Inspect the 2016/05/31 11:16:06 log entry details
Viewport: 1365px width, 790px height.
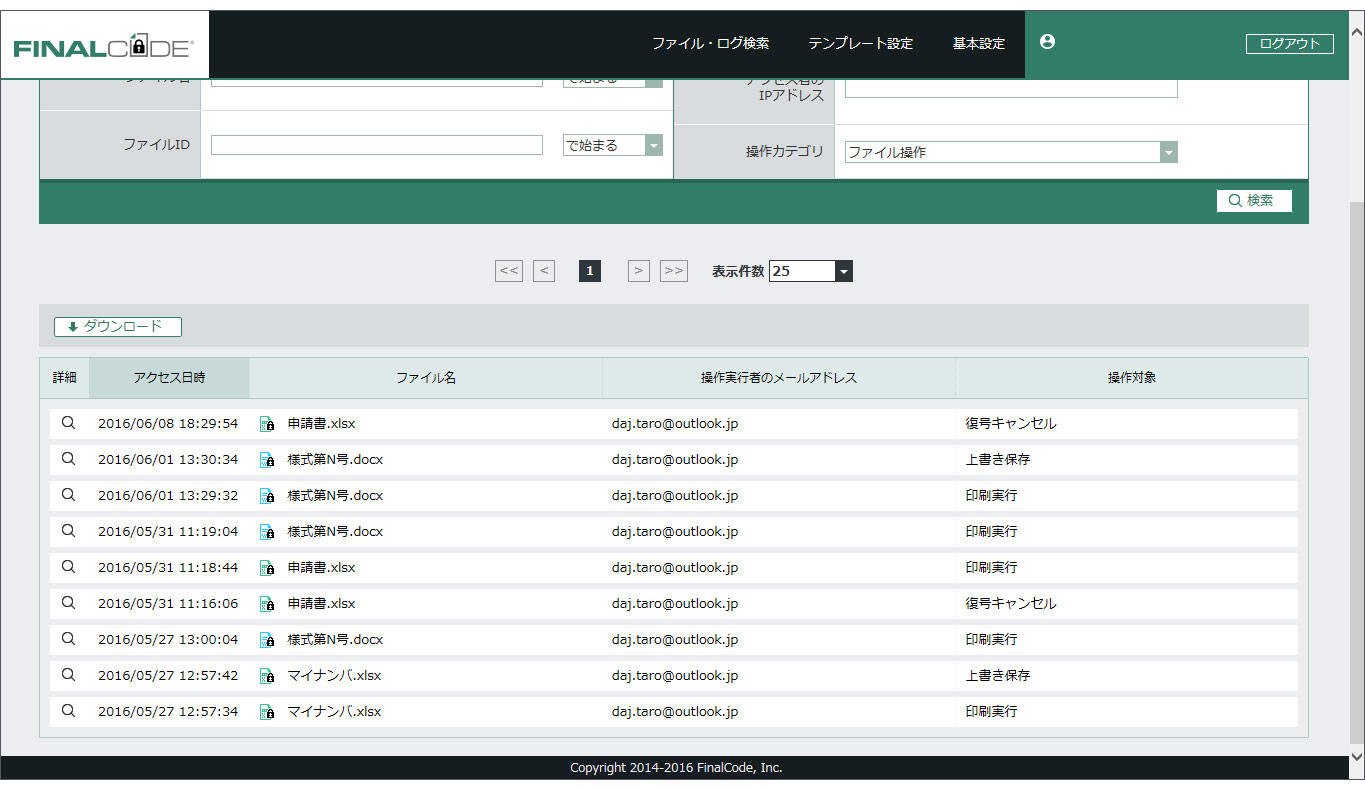point(68,603)
